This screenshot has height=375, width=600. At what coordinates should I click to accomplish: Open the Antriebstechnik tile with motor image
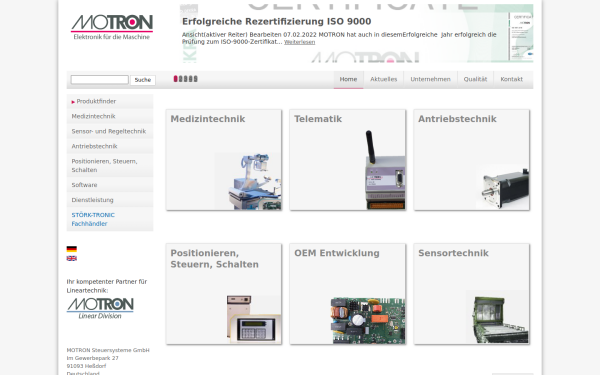point(471,160)
